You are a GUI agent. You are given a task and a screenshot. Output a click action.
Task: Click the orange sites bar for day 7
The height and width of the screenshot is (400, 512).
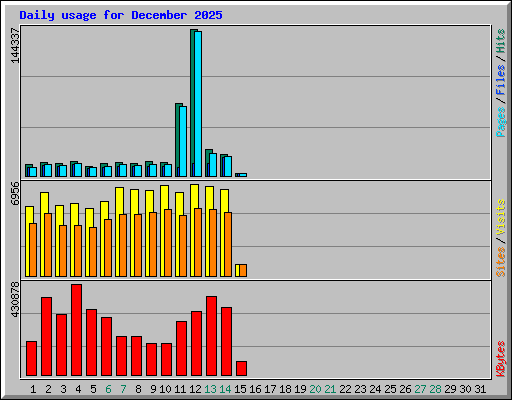click(x=123, y=245)
